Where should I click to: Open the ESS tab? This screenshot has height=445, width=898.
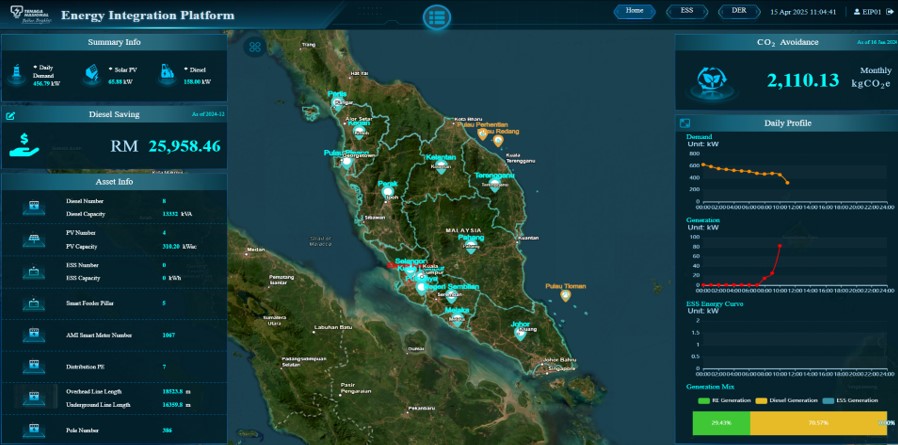686,11
